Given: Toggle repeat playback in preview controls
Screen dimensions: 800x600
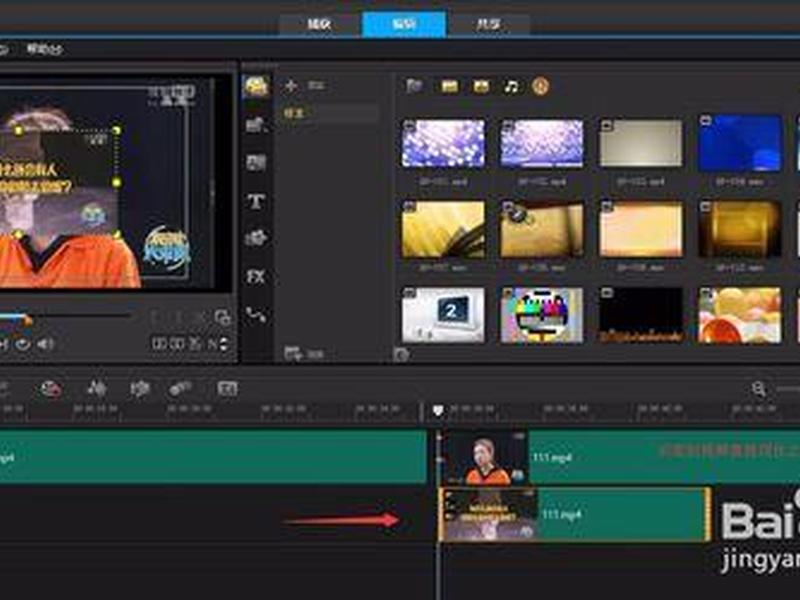Looking at the screenshot, I should tap(22, 344).
